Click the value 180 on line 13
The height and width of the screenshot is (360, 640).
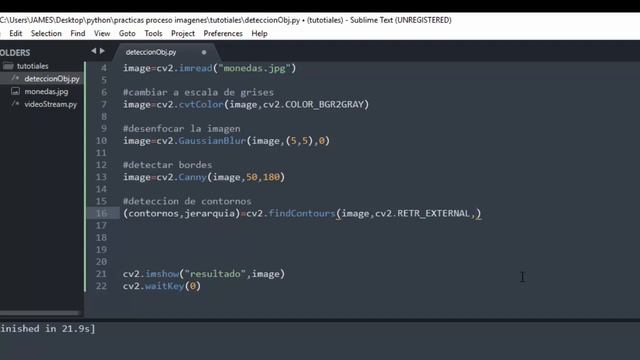pyautogui.click(x=271, y=177)
